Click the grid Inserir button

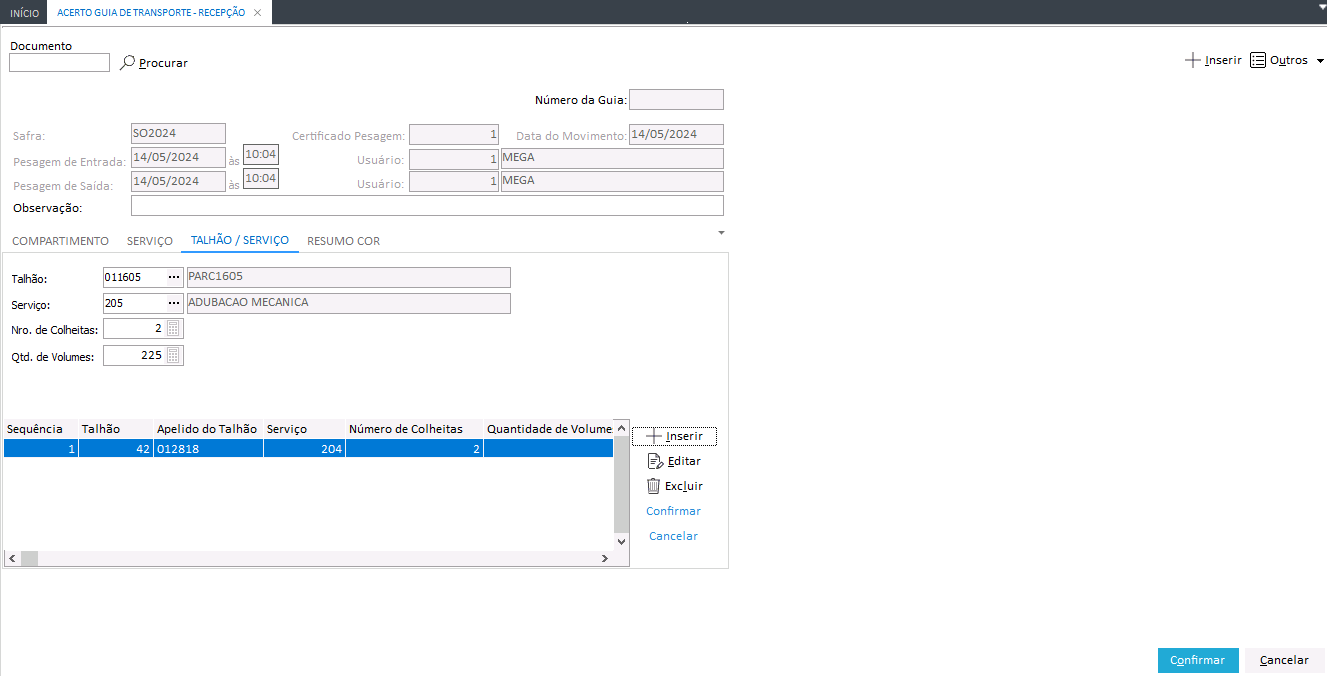674,436
